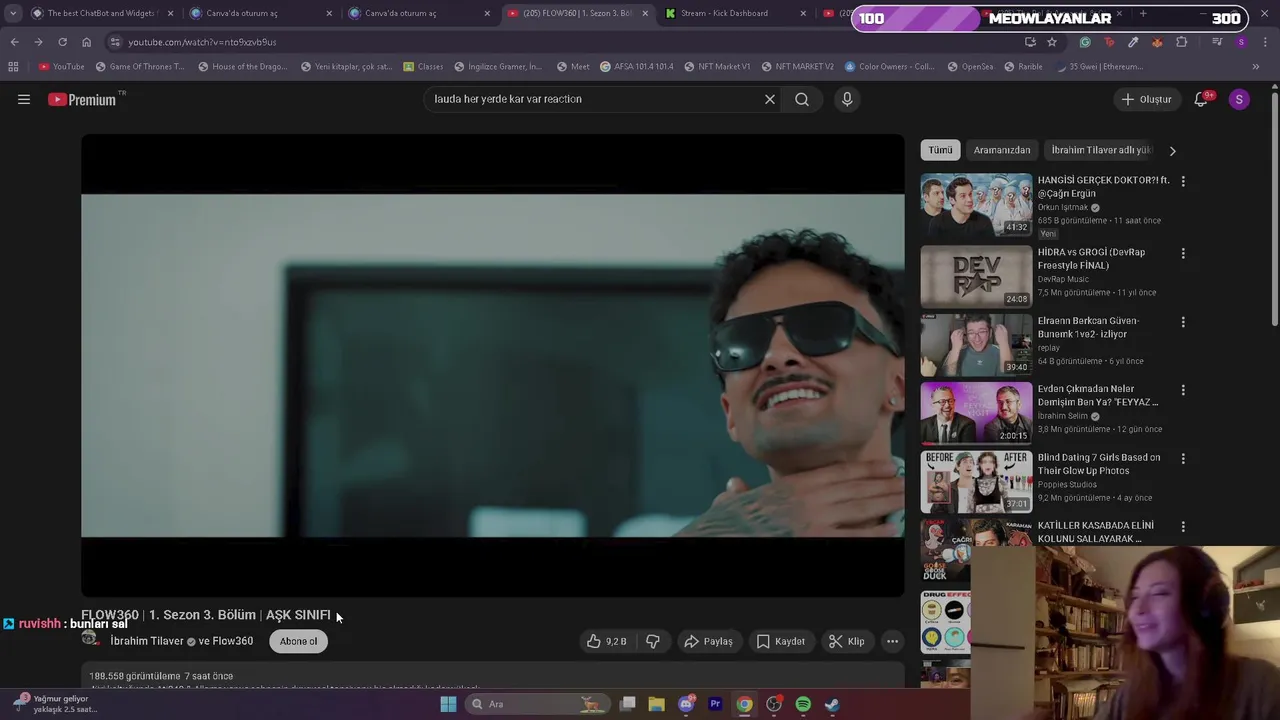1280x720 pixels.
Task: Open options menu for KATİLLER KASABADA video
Action: pos(1183,526)
